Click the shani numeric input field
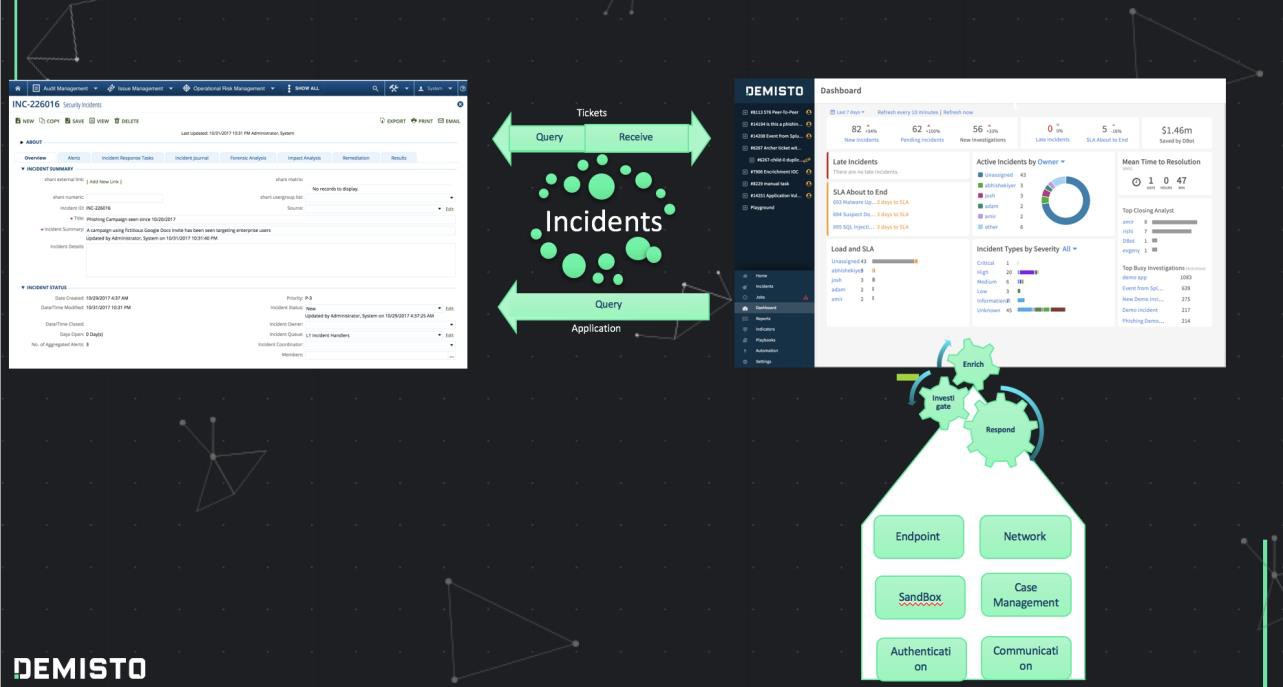The image size is (1283, 687). 124,198
